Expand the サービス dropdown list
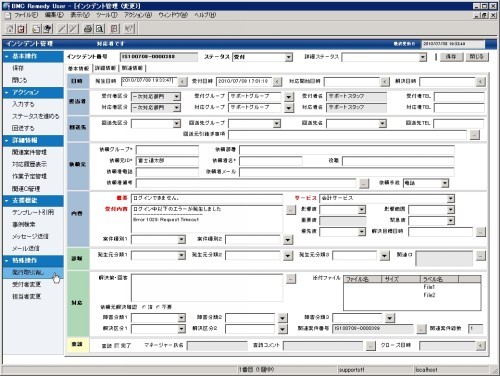Viewport: 500px width, 376px height. tap(451, 199)
